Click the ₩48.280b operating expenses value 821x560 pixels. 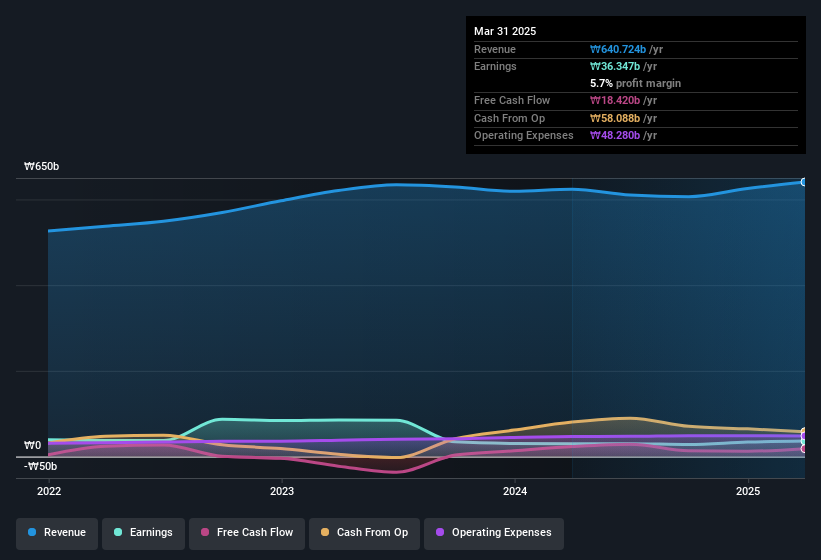615,136
